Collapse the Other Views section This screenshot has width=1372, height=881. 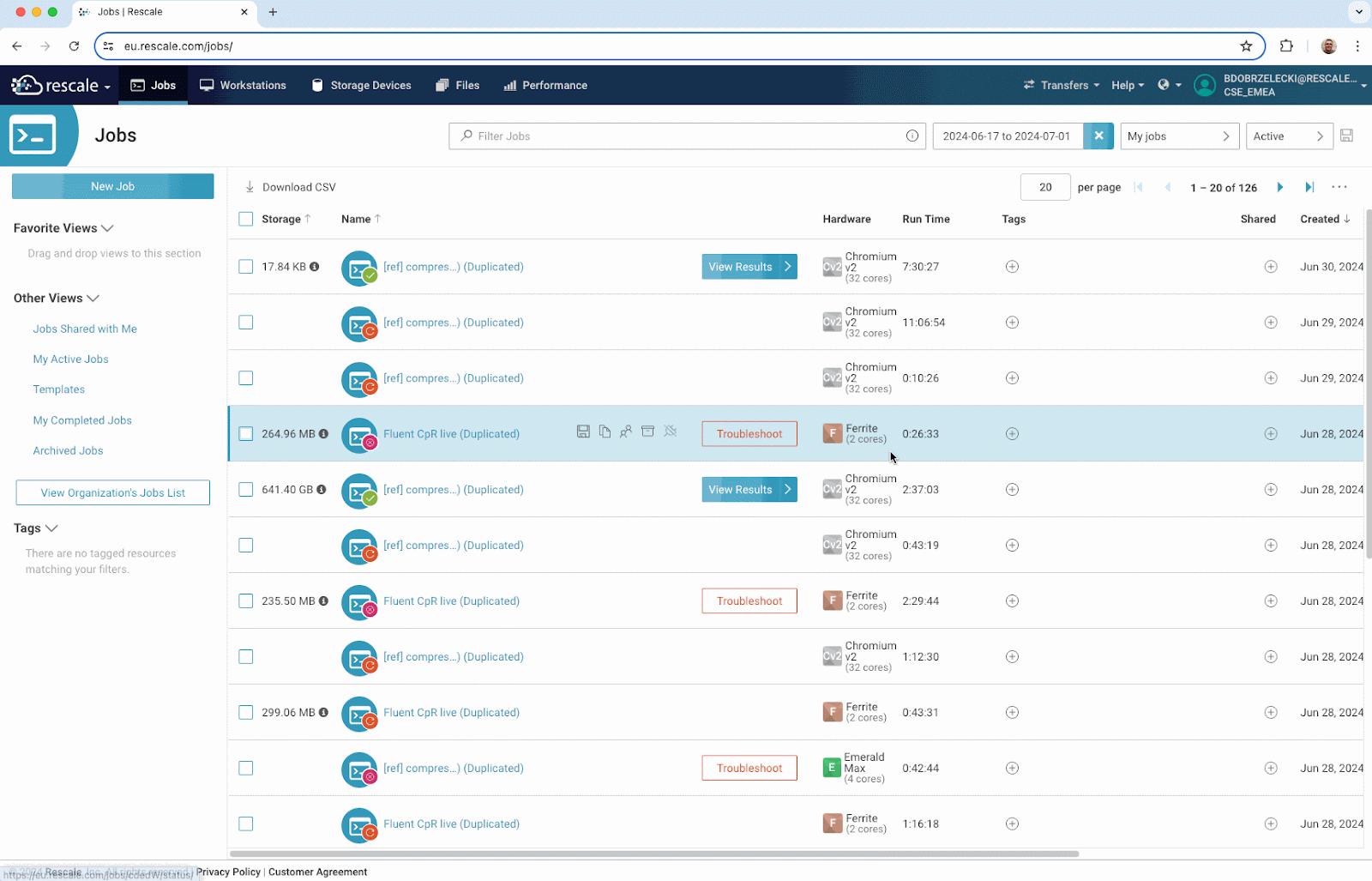93,299
